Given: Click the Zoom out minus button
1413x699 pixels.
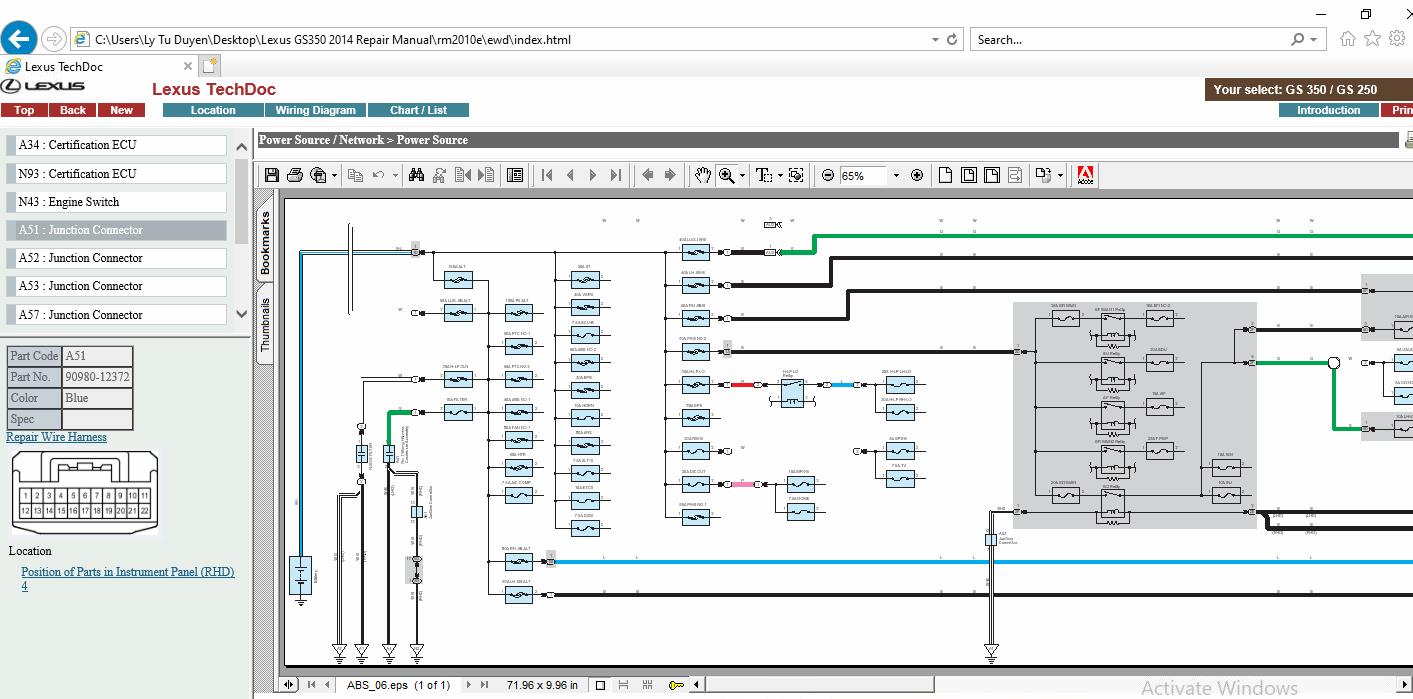Looking at the screenshot, I should [x=828, y=175].
